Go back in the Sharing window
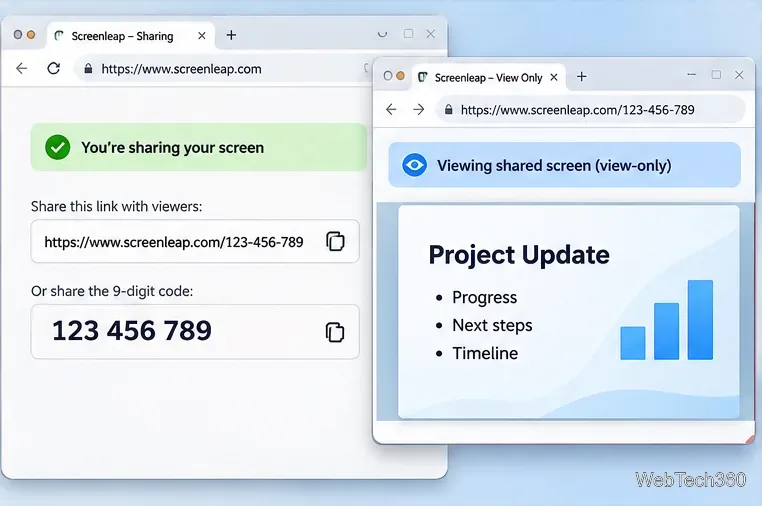Viewport: 762px width, 506px height. [x=22, y=69]
